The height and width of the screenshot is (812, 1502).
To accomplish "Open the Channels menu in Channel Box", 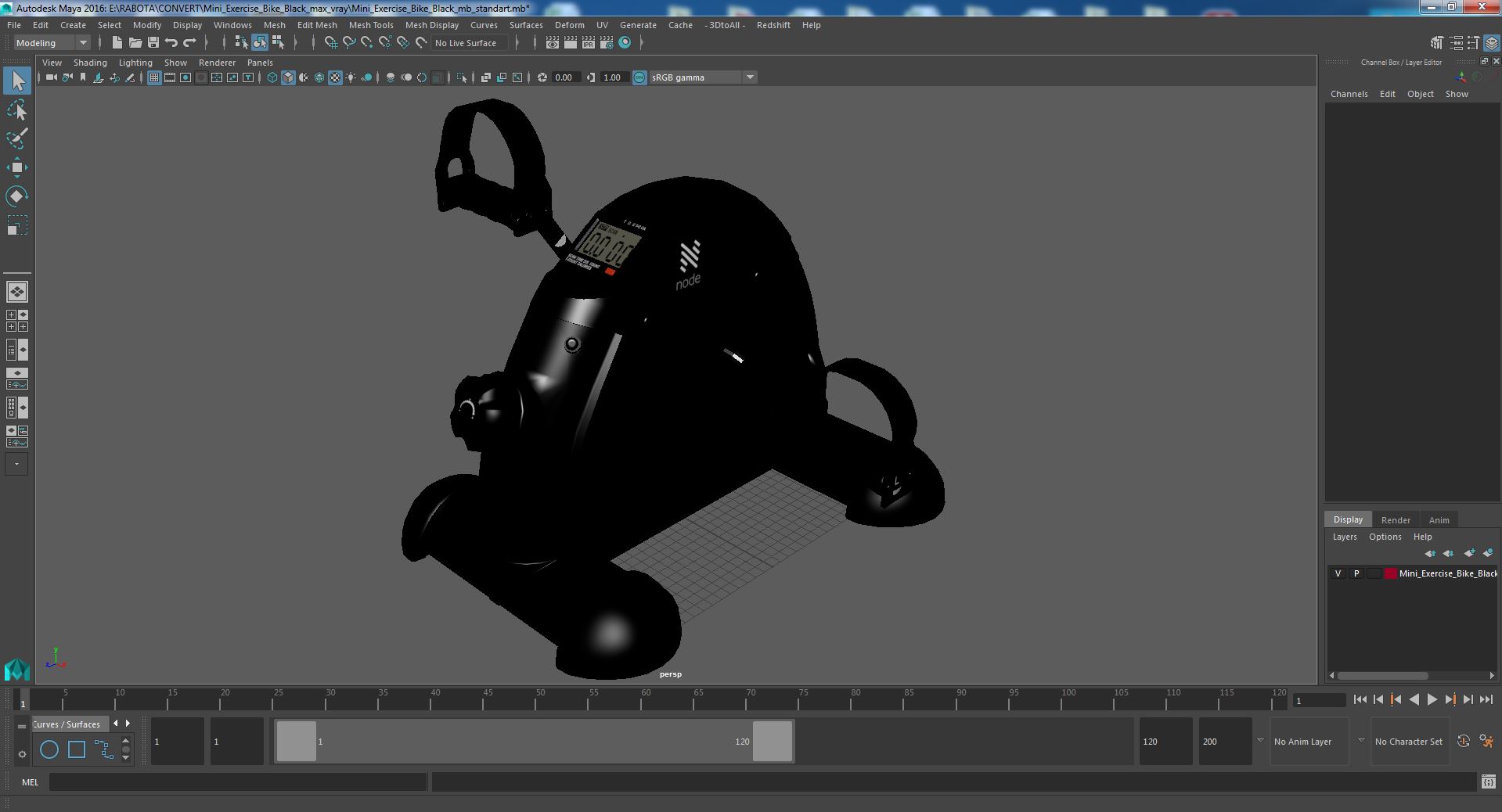I will pos(1349,94).
